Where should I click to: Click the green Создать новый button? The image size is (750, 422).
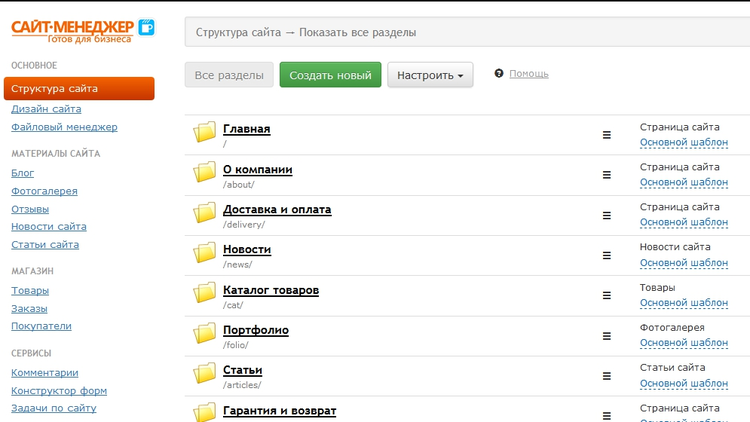(x=331, y=75)
